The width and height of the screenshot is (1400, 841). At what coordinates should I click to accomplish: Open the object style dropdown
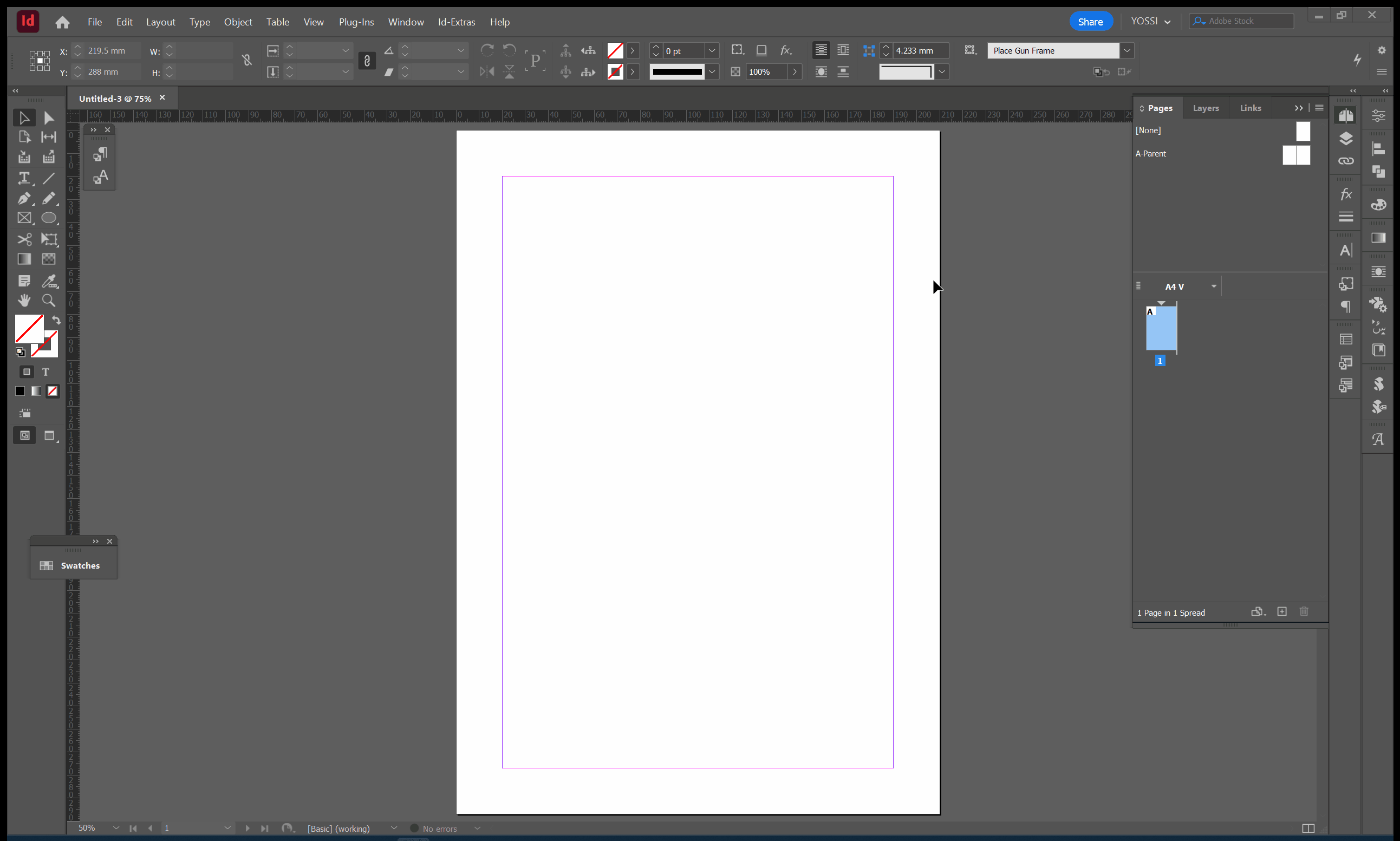click(1127, 51)
